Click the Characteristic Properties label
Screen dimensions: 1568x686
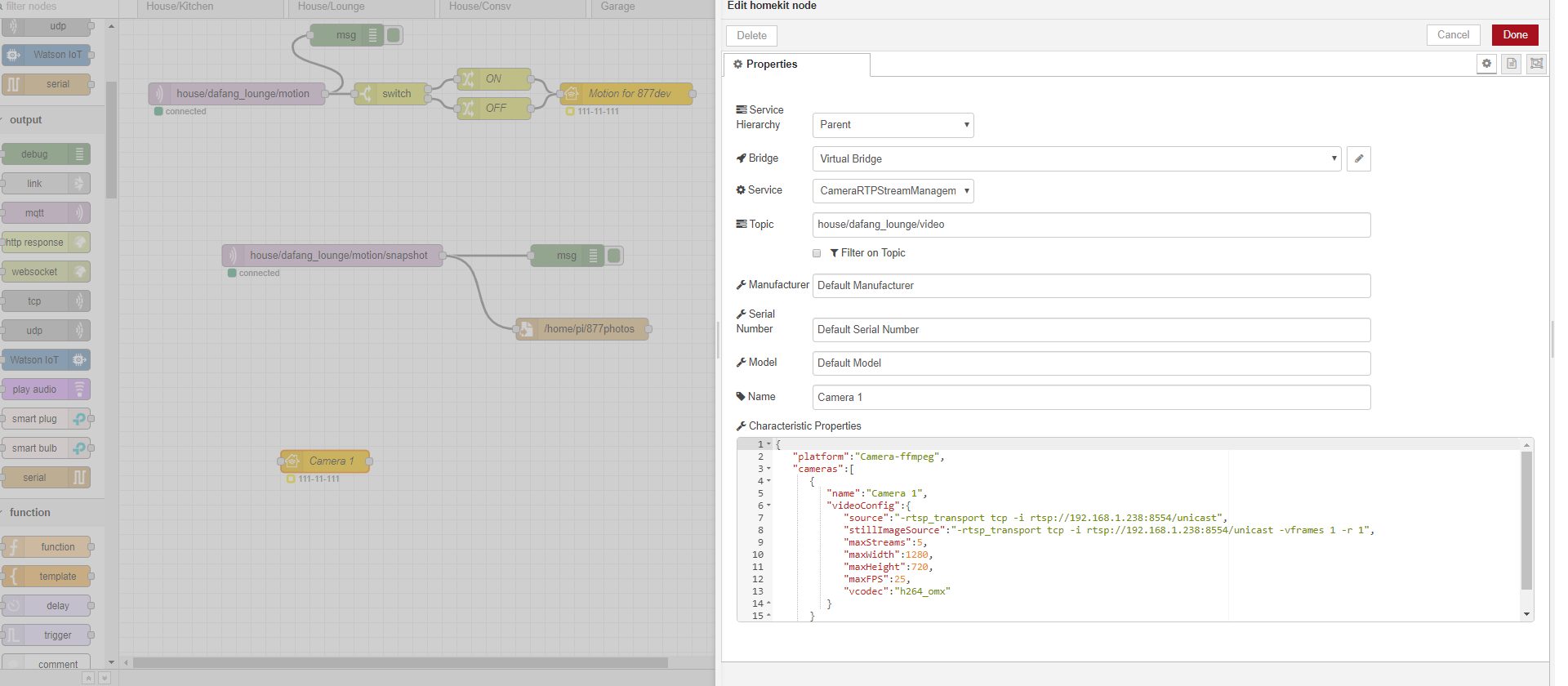tap(804, 426)
